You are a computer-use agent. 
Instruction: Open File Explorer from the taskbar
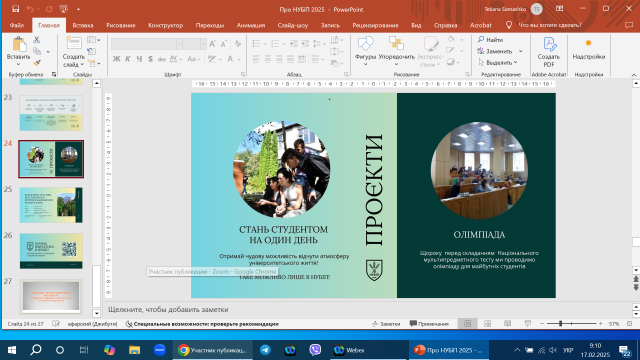pyautogui.click(x=134, y=350)
